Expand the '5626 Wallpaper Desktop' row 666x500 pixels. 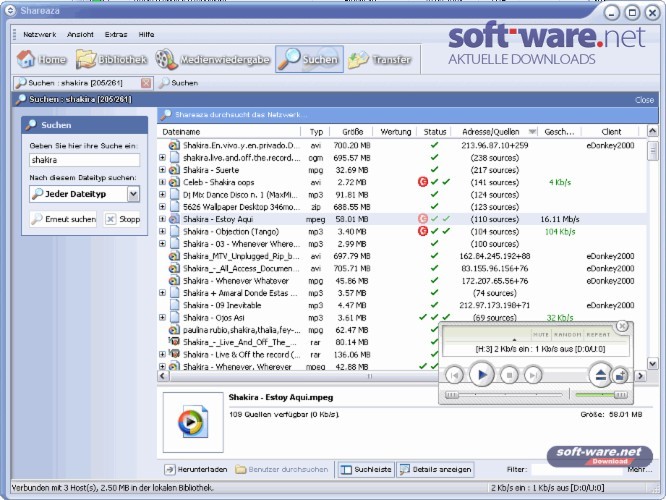[162, 207]
